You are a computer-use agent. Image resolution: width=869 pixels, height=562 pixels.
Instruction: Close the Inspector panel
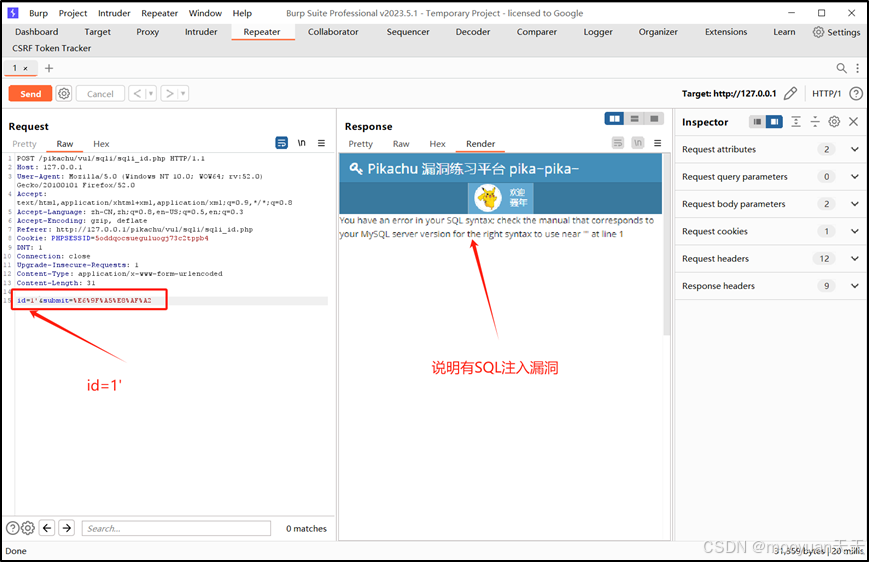click(853, 122)
